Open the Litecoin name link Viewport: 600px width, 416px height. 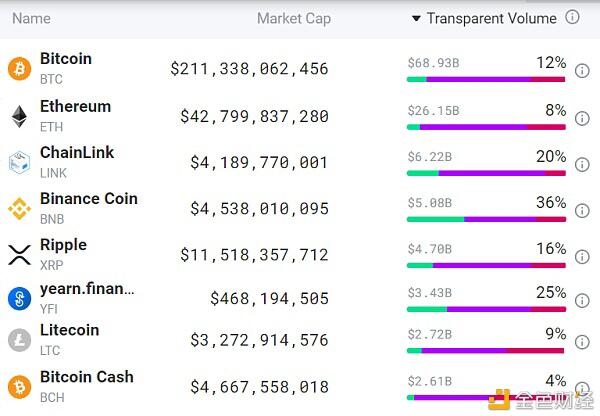70,330
